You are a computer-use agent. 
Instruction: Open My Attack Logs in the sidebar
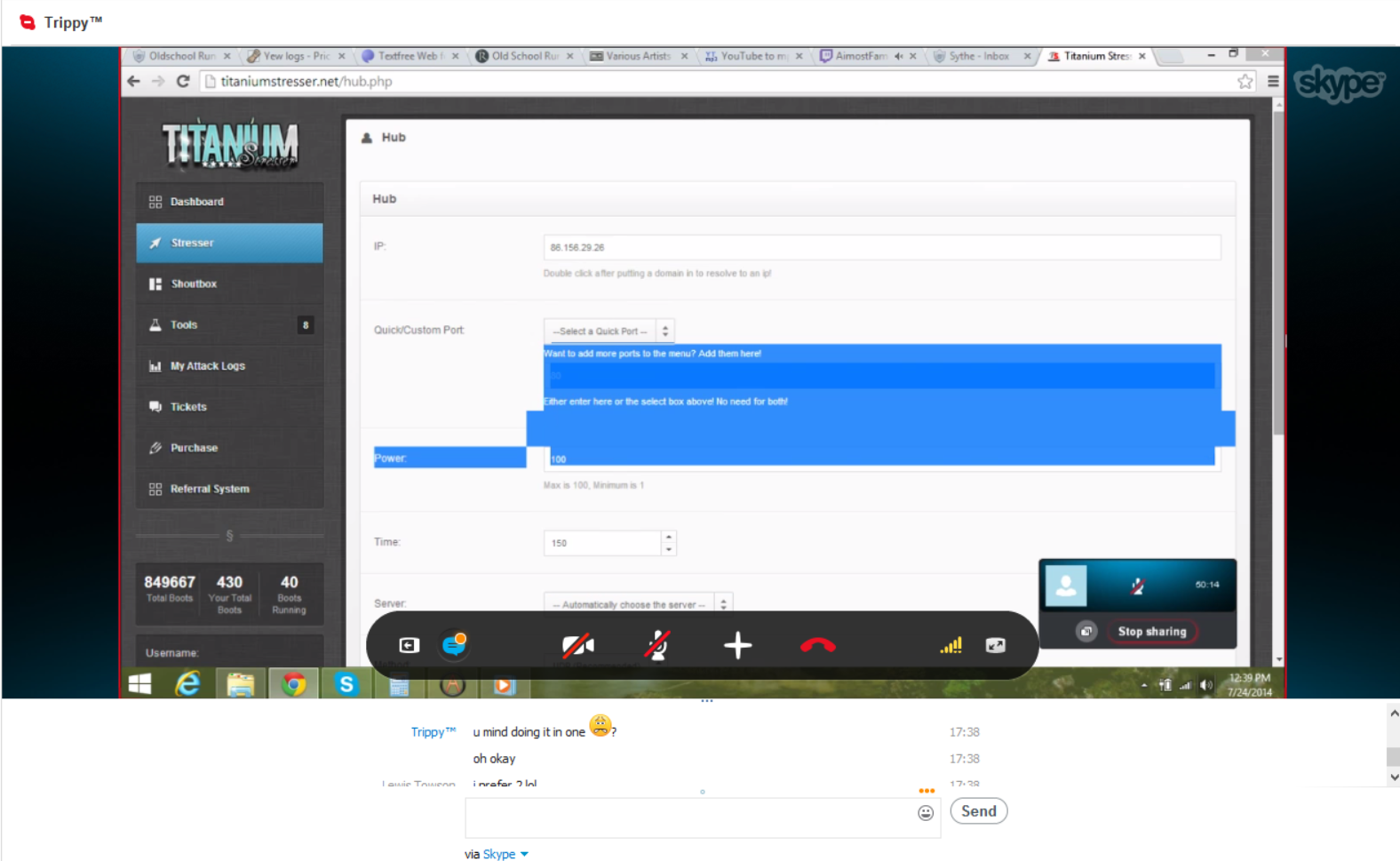point(229,366)
